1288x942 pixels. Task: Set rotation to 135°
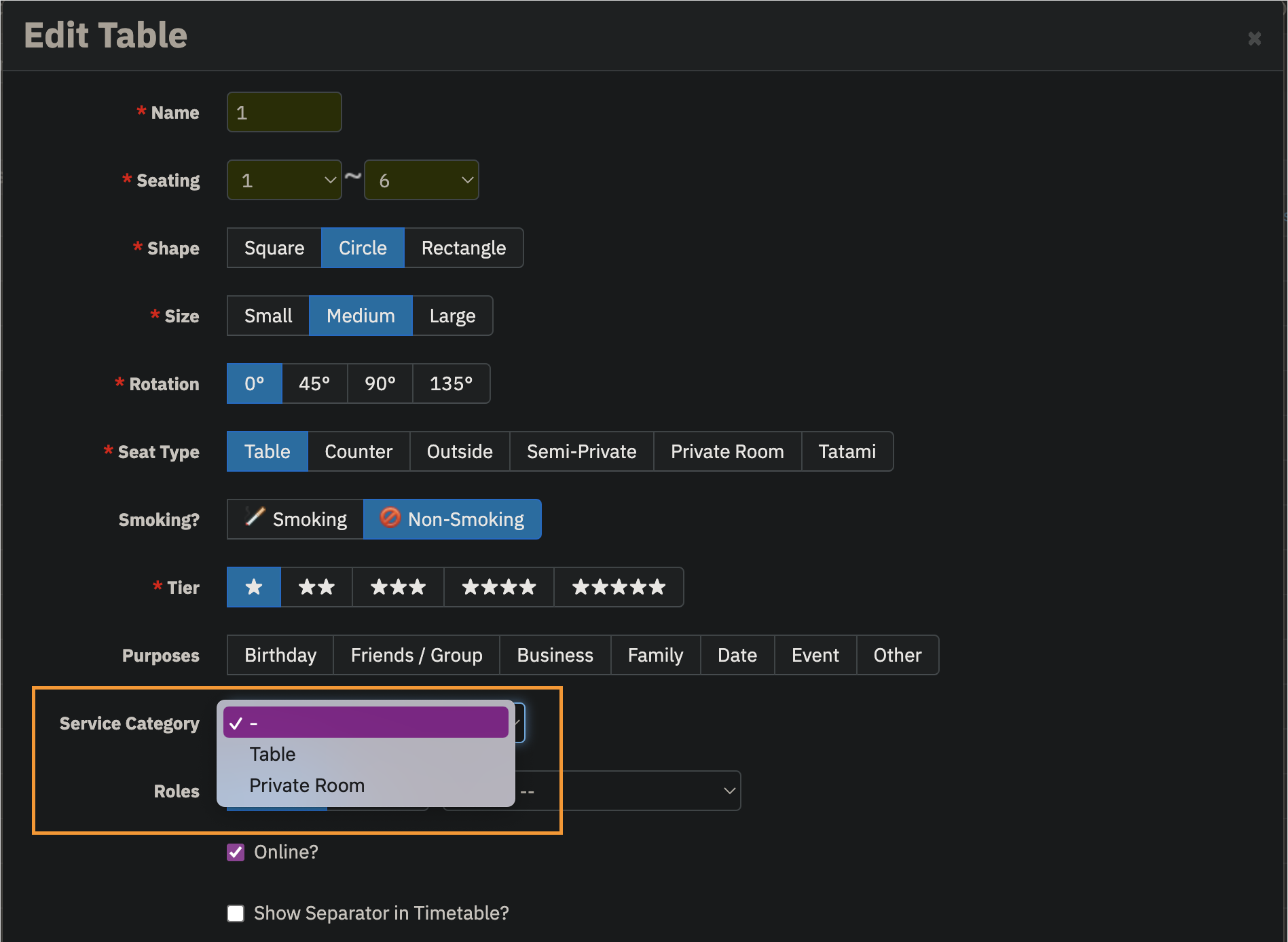point(451,383)
